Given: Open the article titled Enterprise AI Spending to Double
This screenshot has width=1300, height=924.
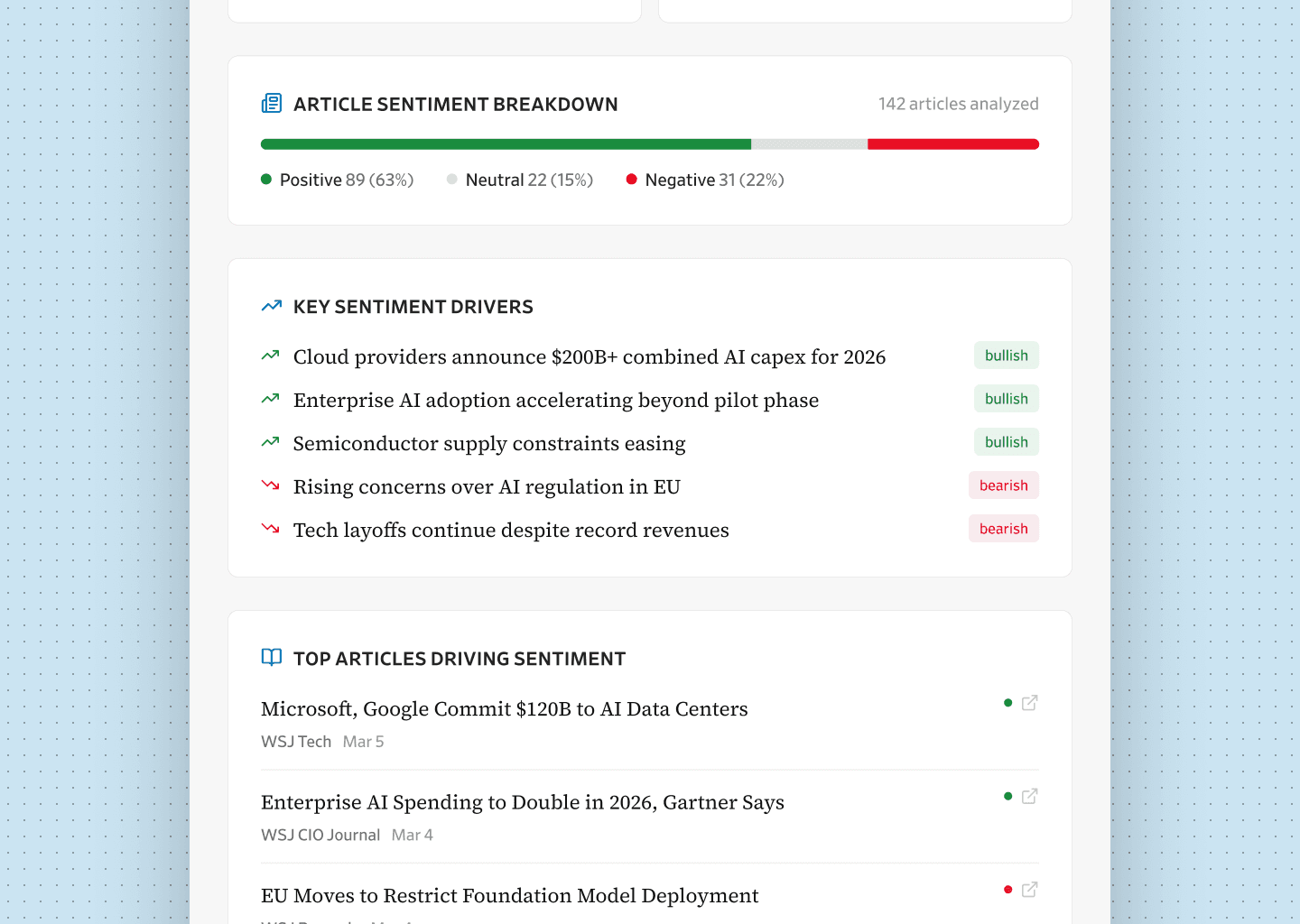Looking at the screenshot, I should [x=522, y=802].
